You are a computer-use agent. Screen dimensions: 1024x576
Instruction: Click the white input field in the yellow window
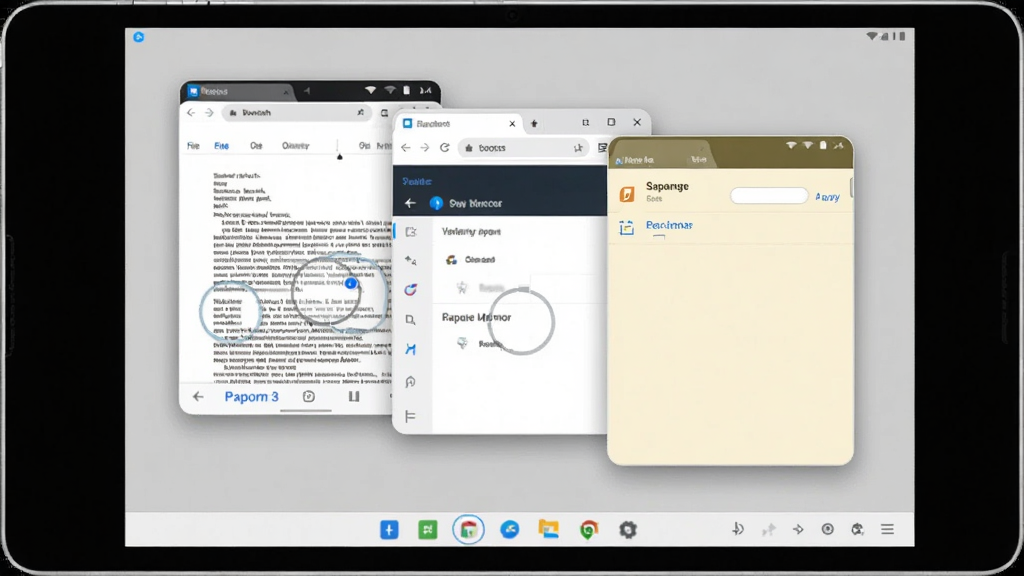tap(769, 195)
